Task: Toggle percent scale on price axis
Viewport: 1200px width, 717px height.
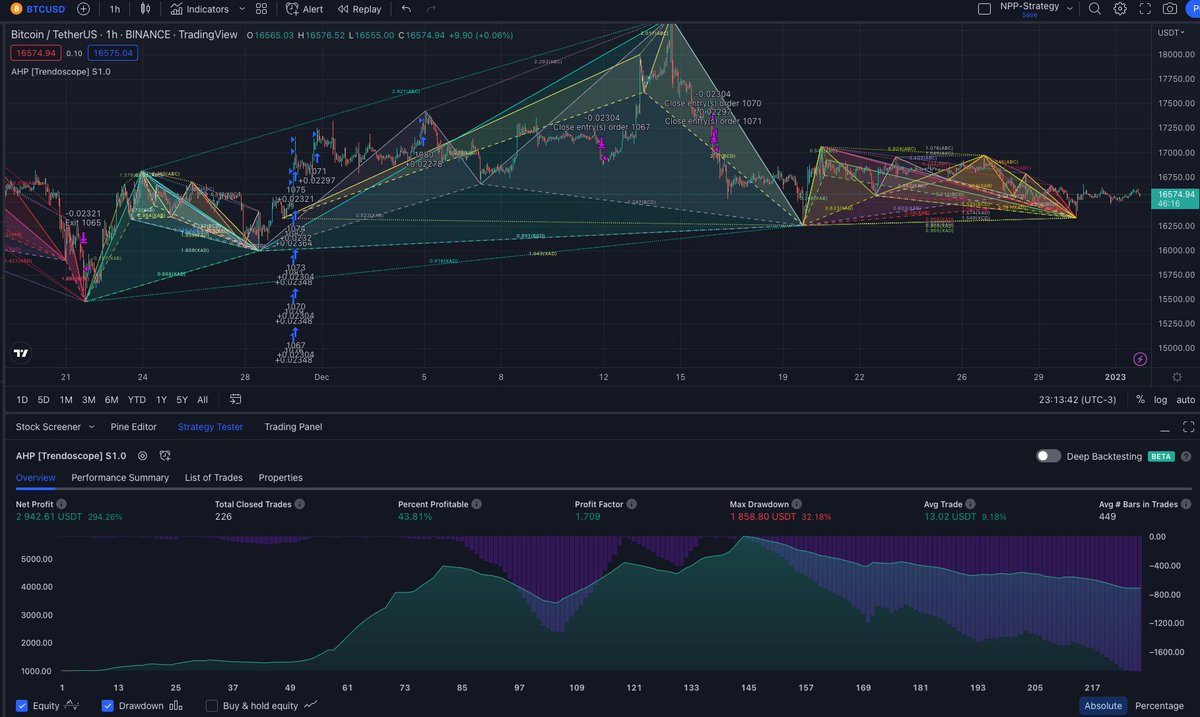Action: (x=1139, y=399)
